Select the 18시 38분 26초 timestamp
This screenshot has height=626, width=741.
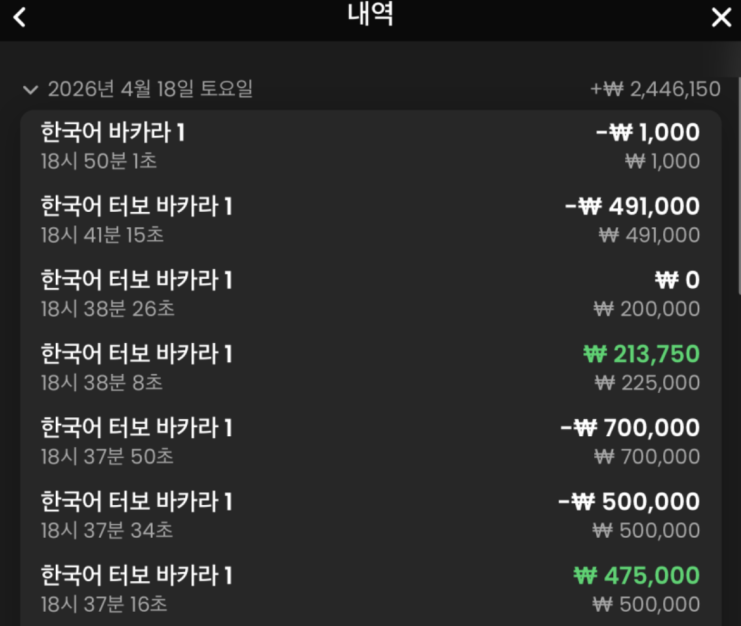coord(108,309)
